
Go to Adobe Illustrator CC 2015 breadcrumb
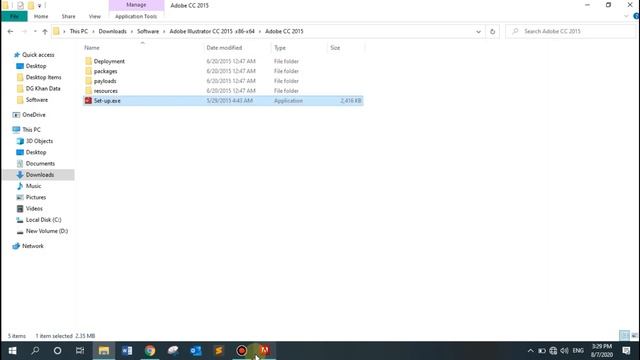(x=212, y=31)
